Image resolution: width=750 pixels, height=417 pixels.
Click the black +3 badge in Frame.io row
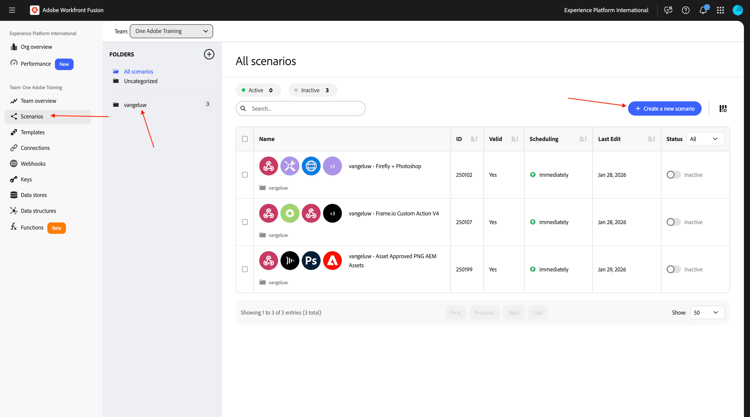(332, 213)
